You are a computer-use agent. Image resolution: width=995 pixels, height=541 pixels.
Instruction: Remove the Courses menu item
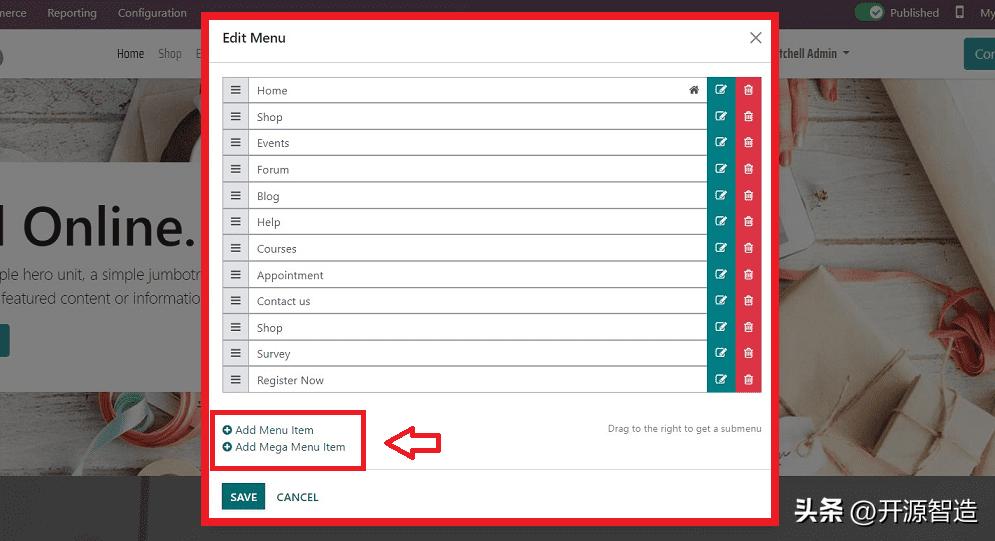click(x=748, y=249)
